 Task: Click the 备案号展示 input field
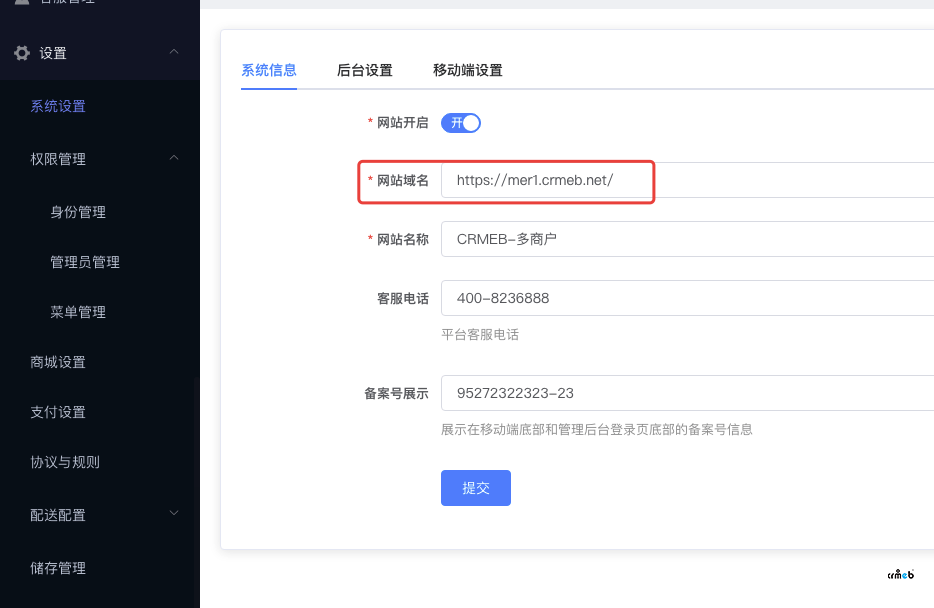coord(686,393)
